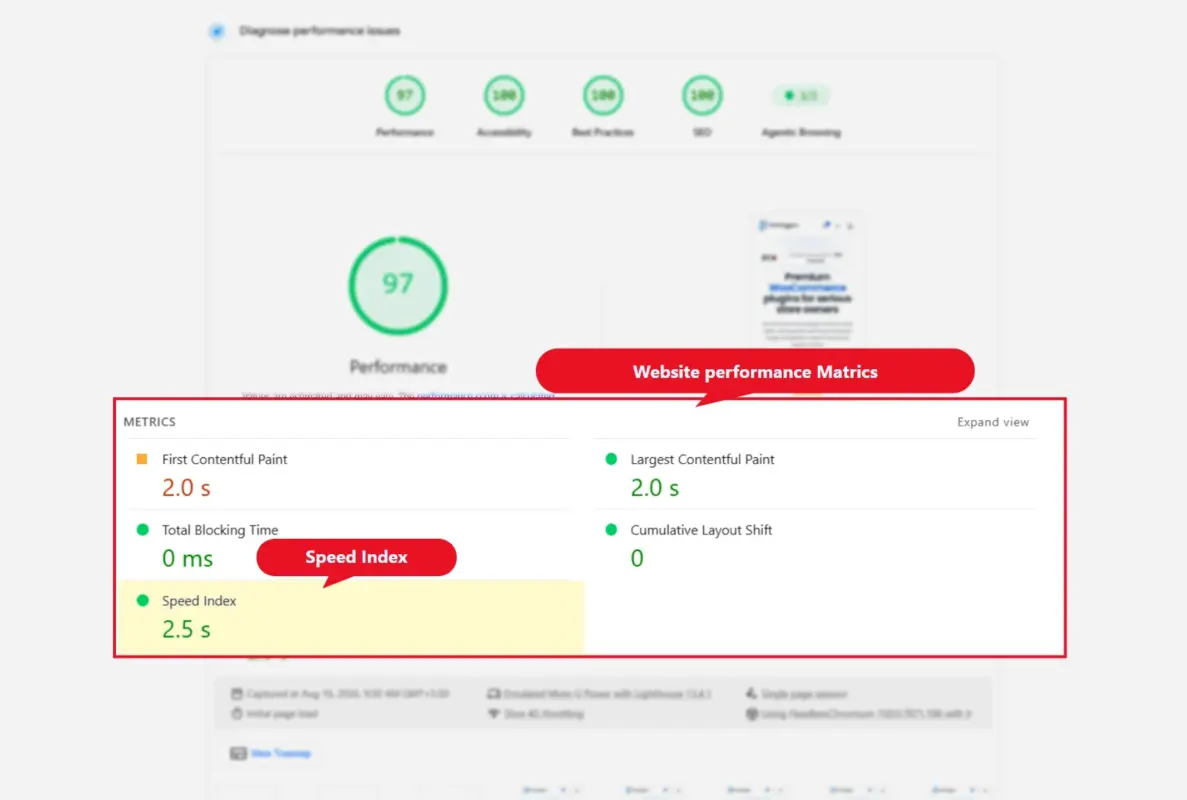Open the Best Practices score gauge
Image resolution: width=1187 pixels, height=800 pixels.
[x=603, y=95]
